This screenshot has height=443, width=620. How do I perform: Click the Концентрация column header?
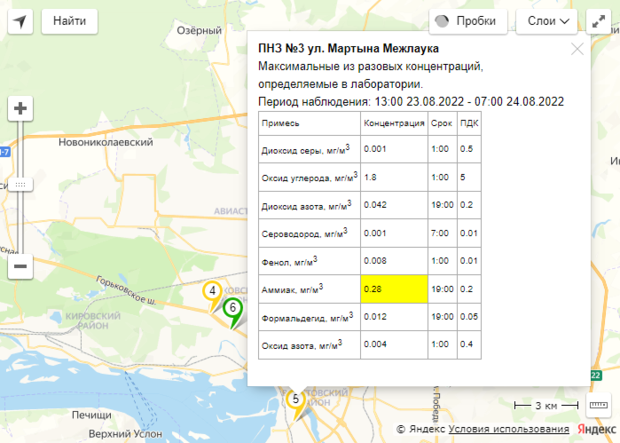394,124
